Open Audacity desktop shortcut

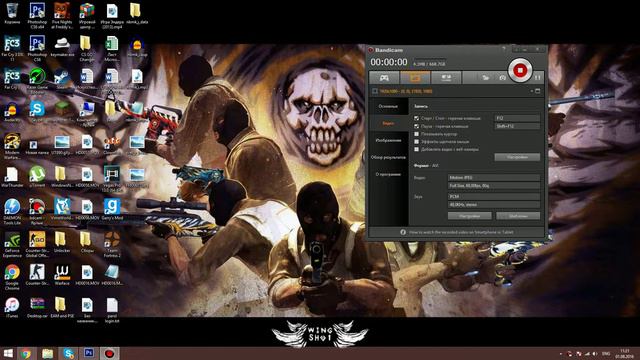pyautogui.click(x=12, y=111)
